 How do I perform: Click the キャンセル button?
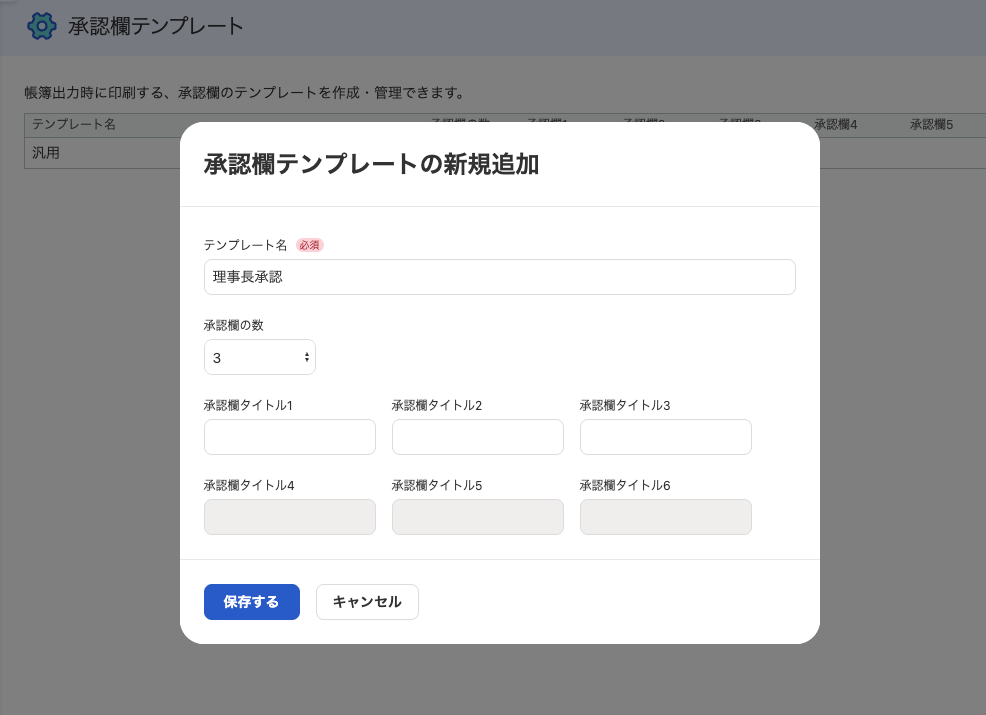pos(367,602)
